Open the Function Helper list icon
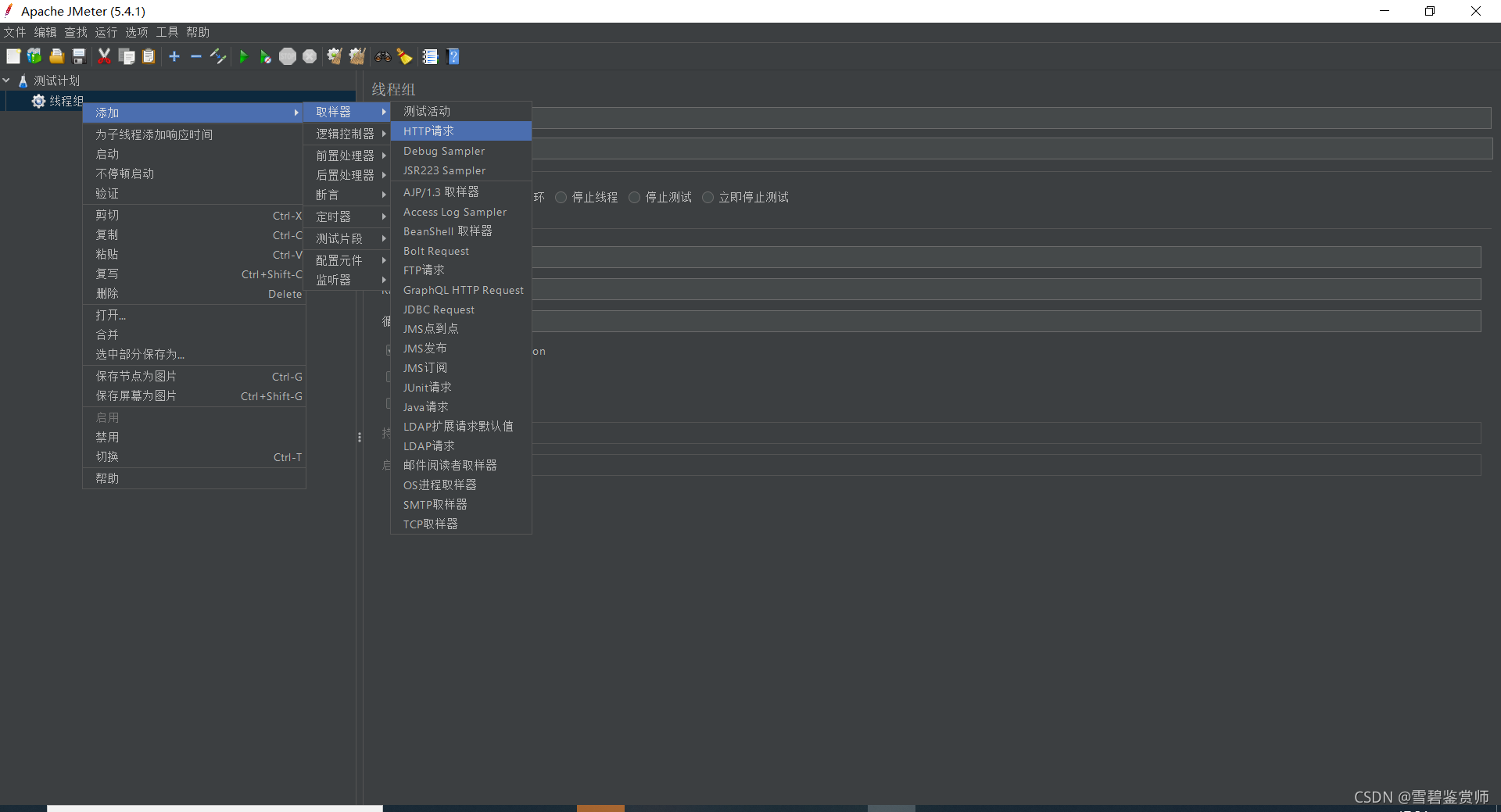 tap(430, 56)
